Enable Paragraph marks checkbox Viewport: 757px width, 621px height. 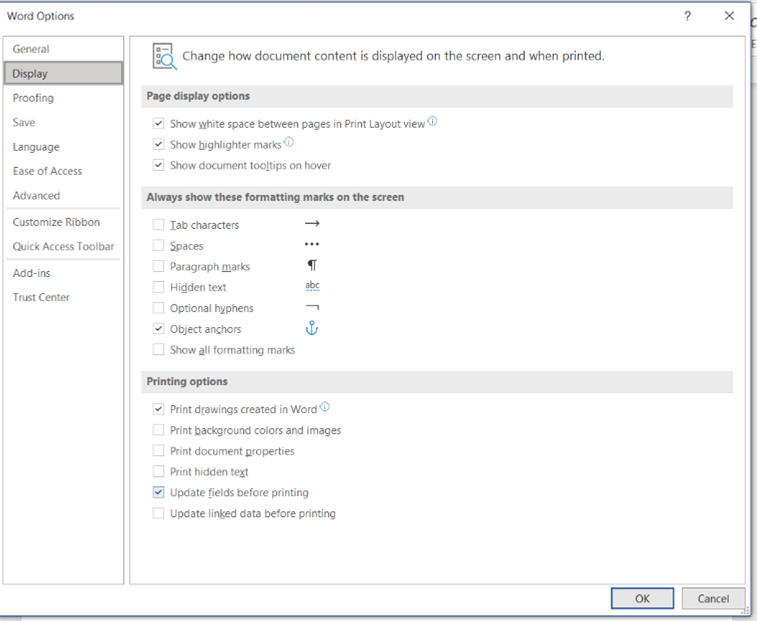(158, 266)
